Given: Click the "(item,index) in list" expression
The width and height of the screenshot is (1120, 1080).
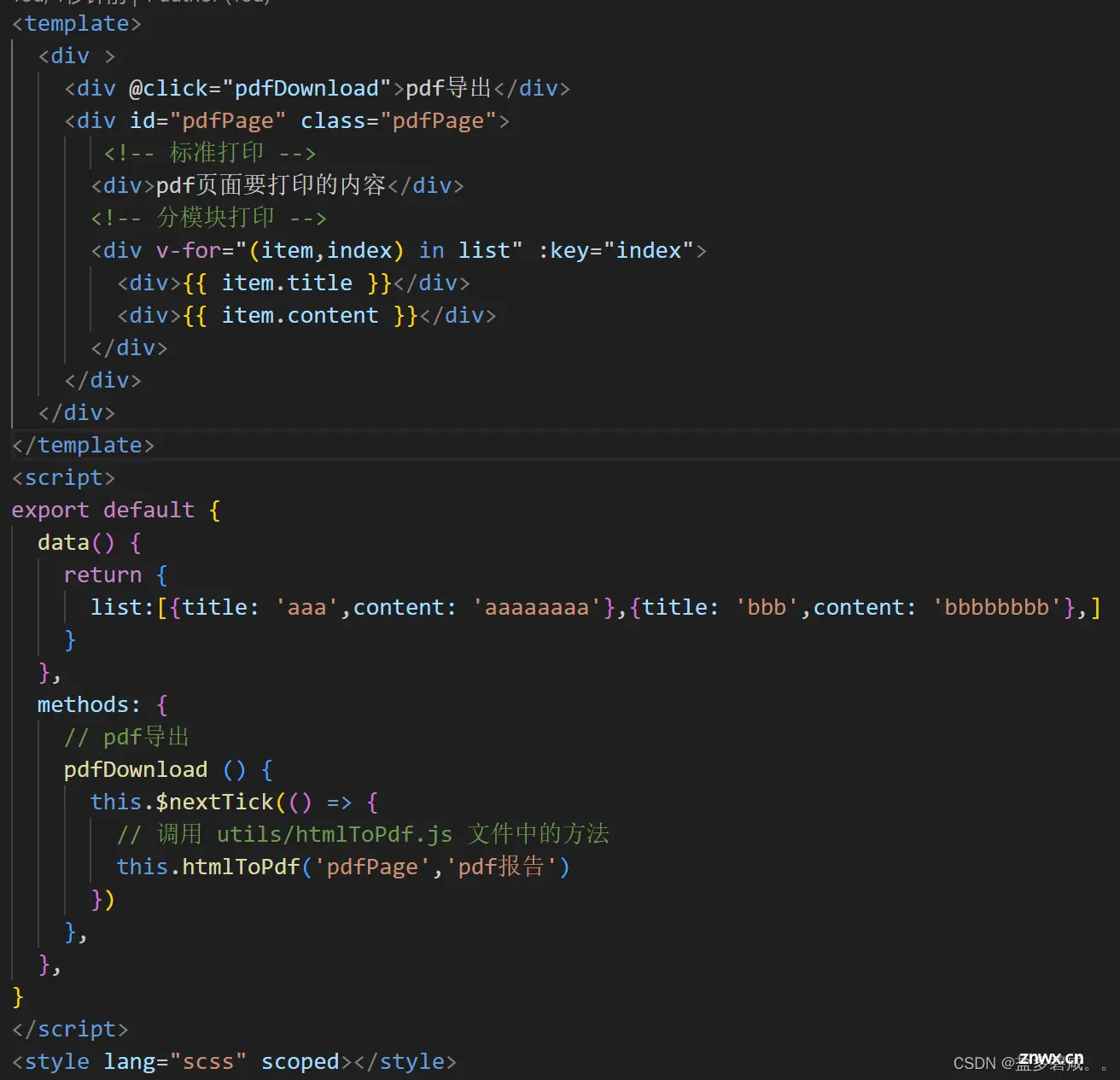Looking at the screenshot, I should point(379,251).
